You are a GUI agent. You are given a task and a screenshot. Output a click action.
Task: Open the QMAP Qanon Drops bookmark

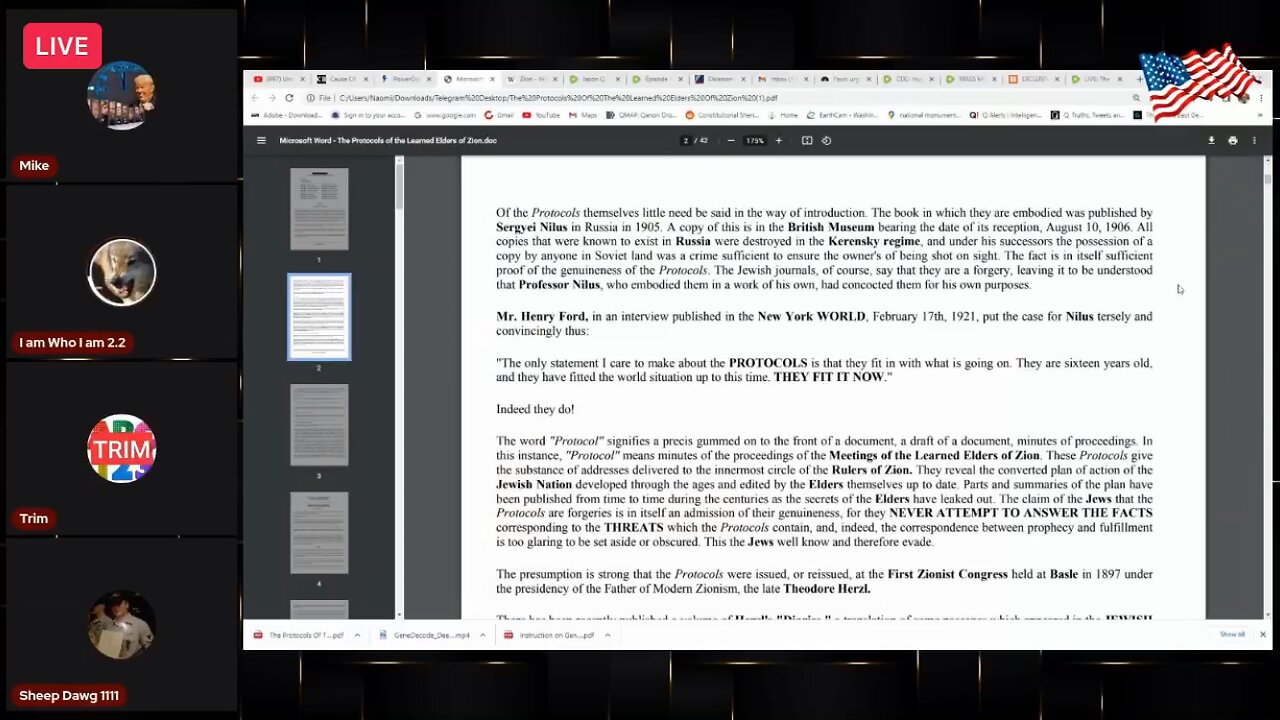point(640,115)
